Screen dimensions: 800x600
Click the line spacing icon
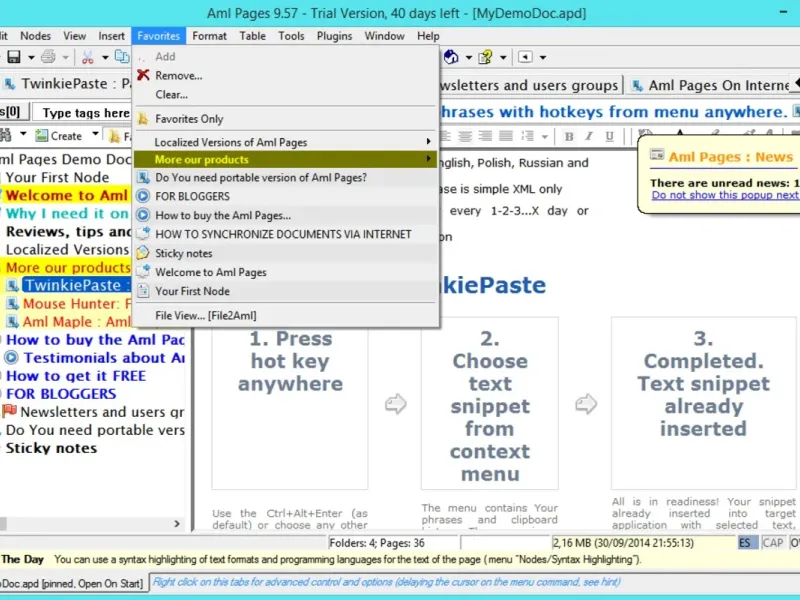click(527, 136)
